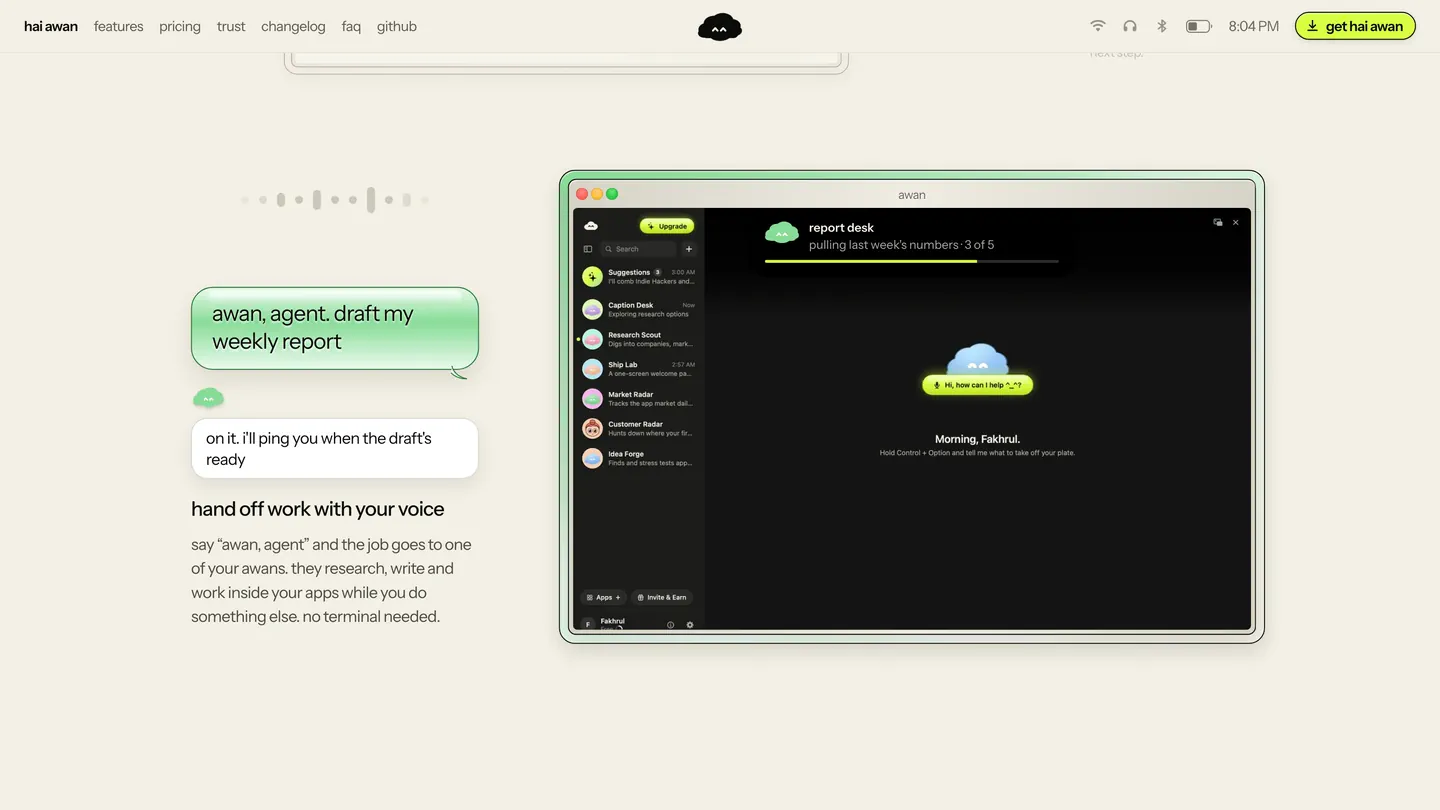Open the Suggestions conversation

point(638,276)
